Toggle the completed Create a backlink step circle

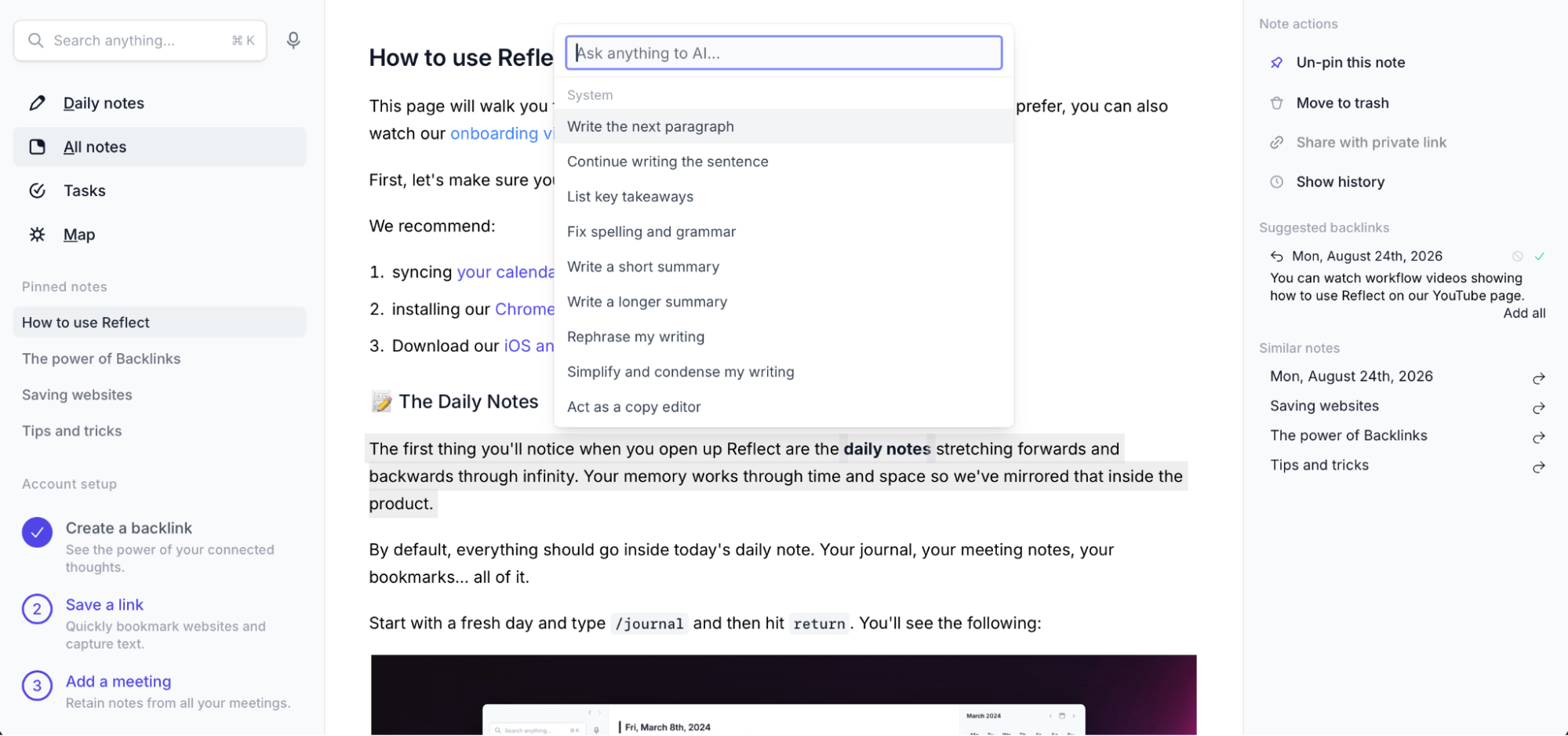click(37, 533)
